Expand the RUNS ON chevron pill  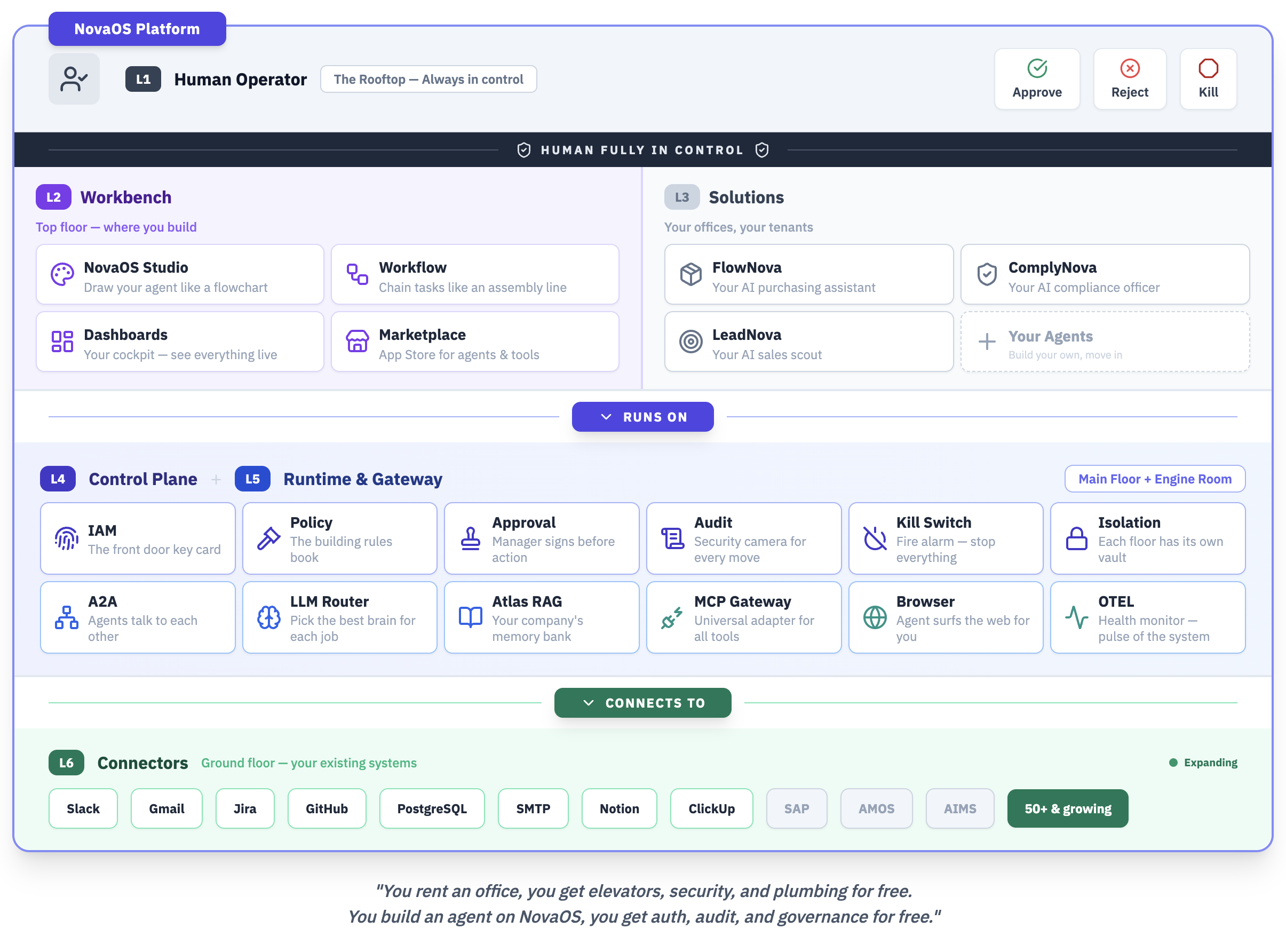[x=642, y=417]
